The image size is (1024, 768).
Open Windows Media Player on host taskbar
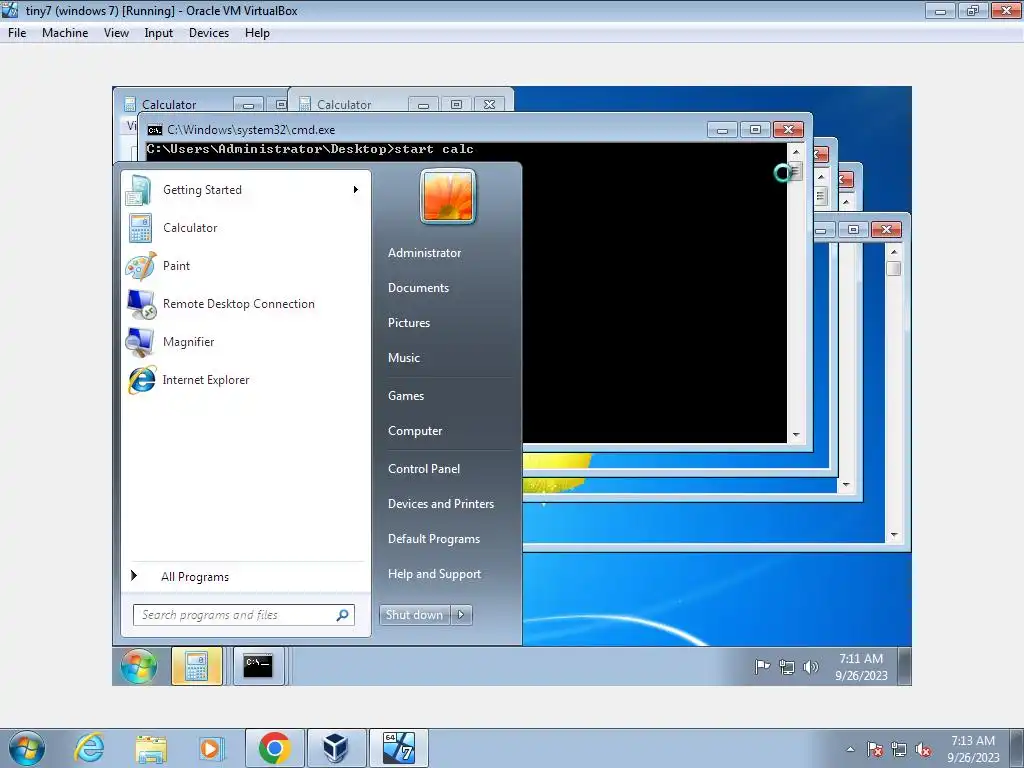coord(212,748)
